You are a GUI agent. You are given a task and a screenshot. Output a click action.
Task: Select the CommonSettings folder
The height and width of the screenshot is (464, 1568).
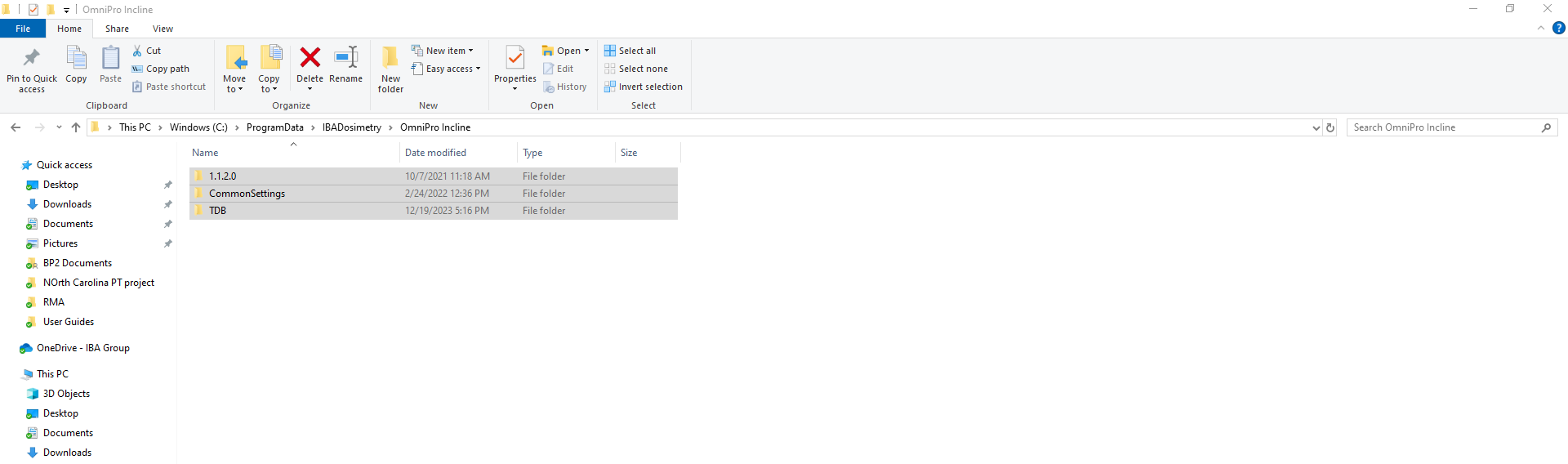247,194
